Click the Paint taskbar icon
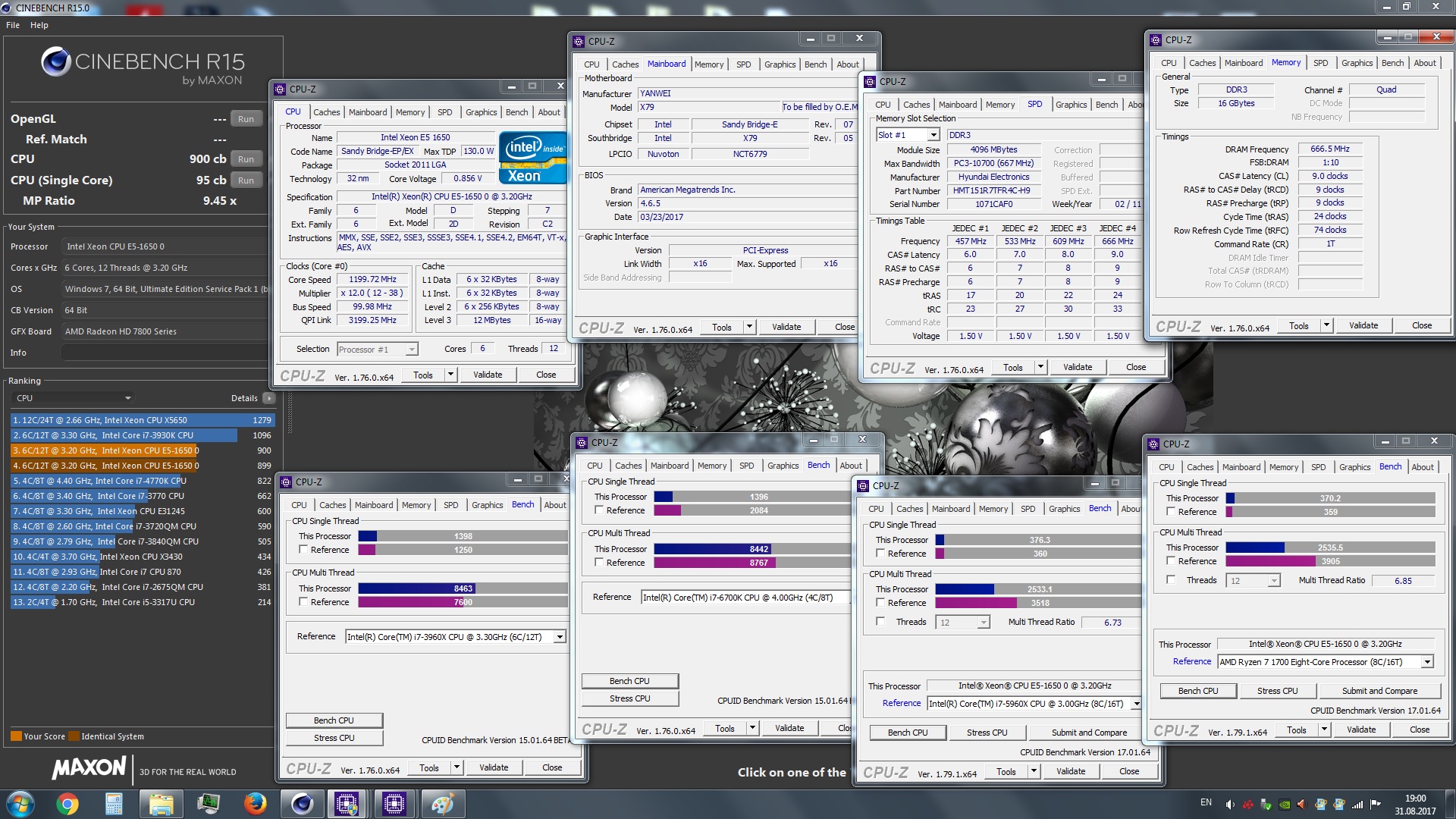 point(442,804)
